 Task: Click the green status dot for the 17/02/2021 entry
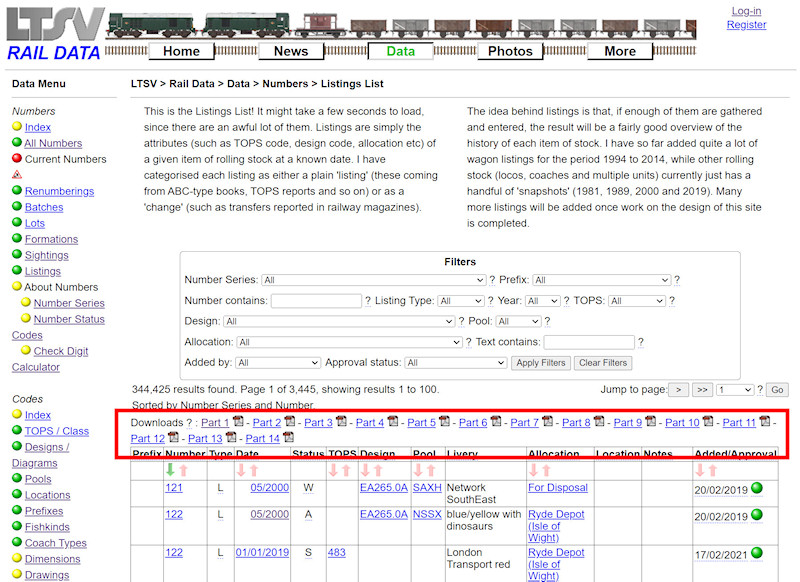coord(756,555)
